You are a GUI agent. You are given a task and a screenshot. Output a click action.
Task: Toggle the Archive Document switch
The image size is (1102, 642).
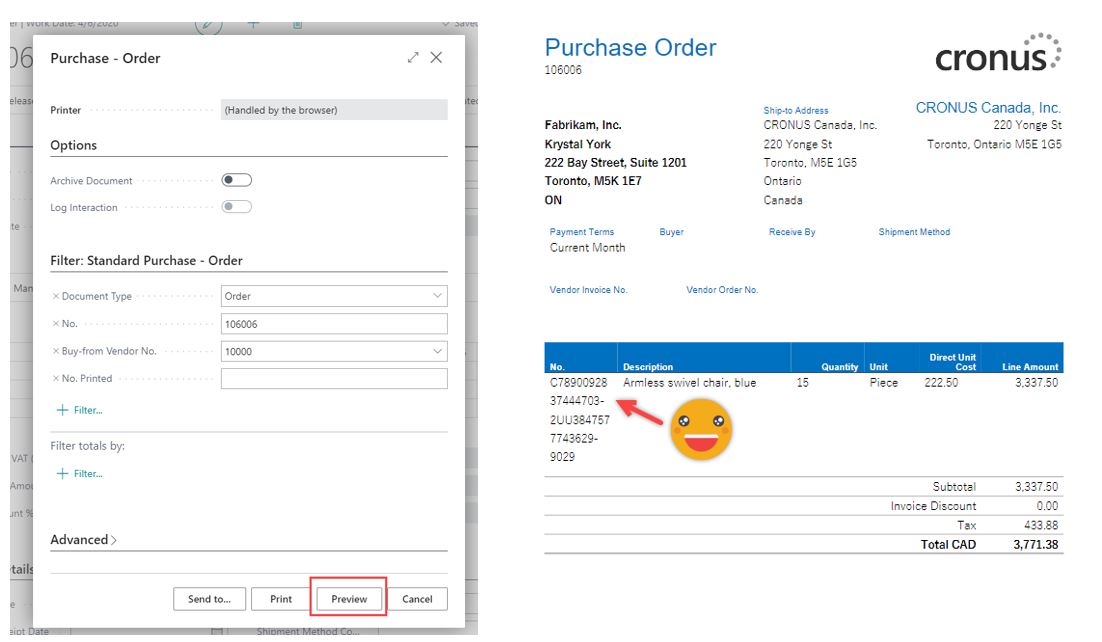237,180
